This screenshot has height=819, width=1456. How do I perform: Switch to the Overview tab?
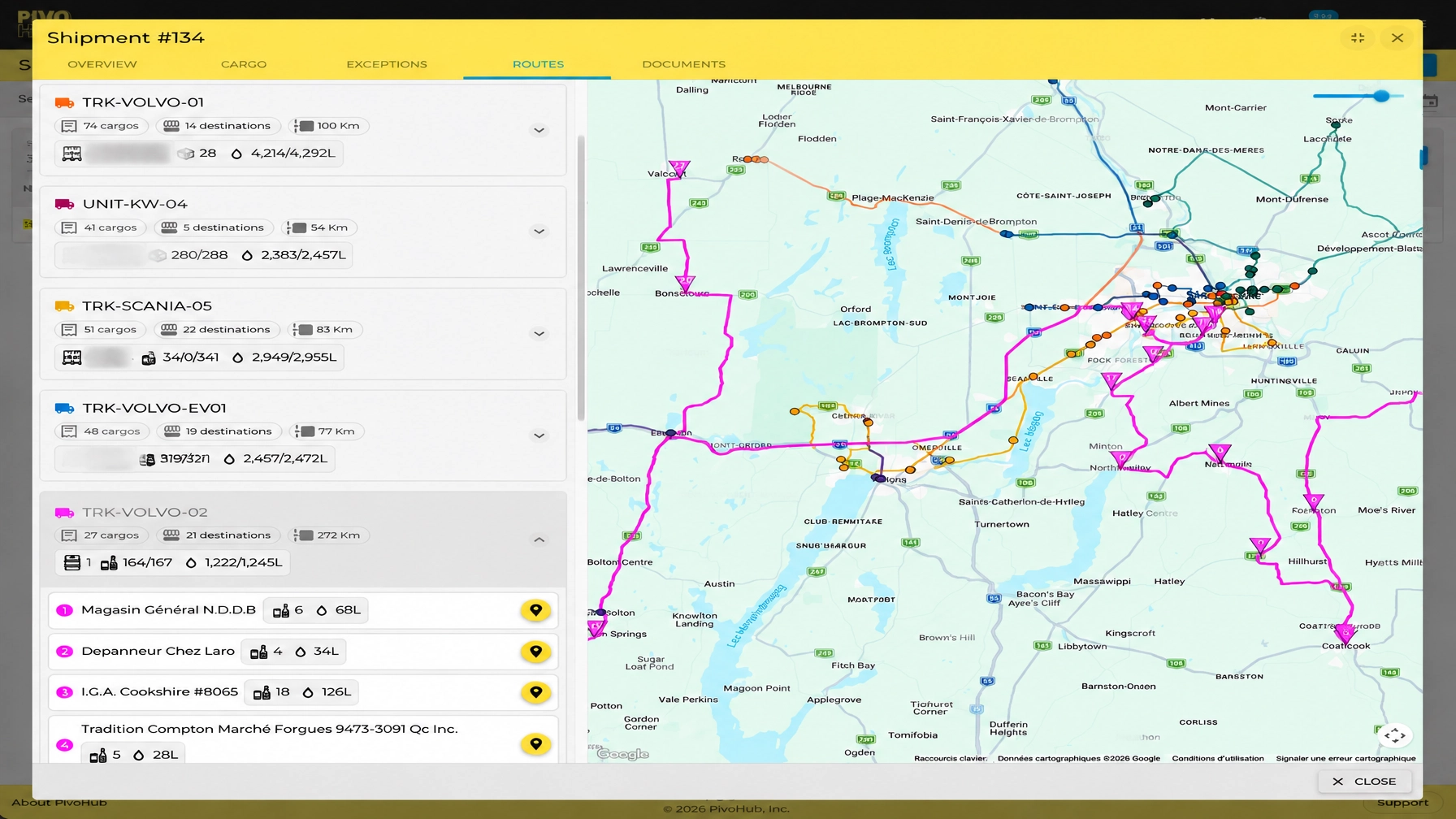click(102, 64)
